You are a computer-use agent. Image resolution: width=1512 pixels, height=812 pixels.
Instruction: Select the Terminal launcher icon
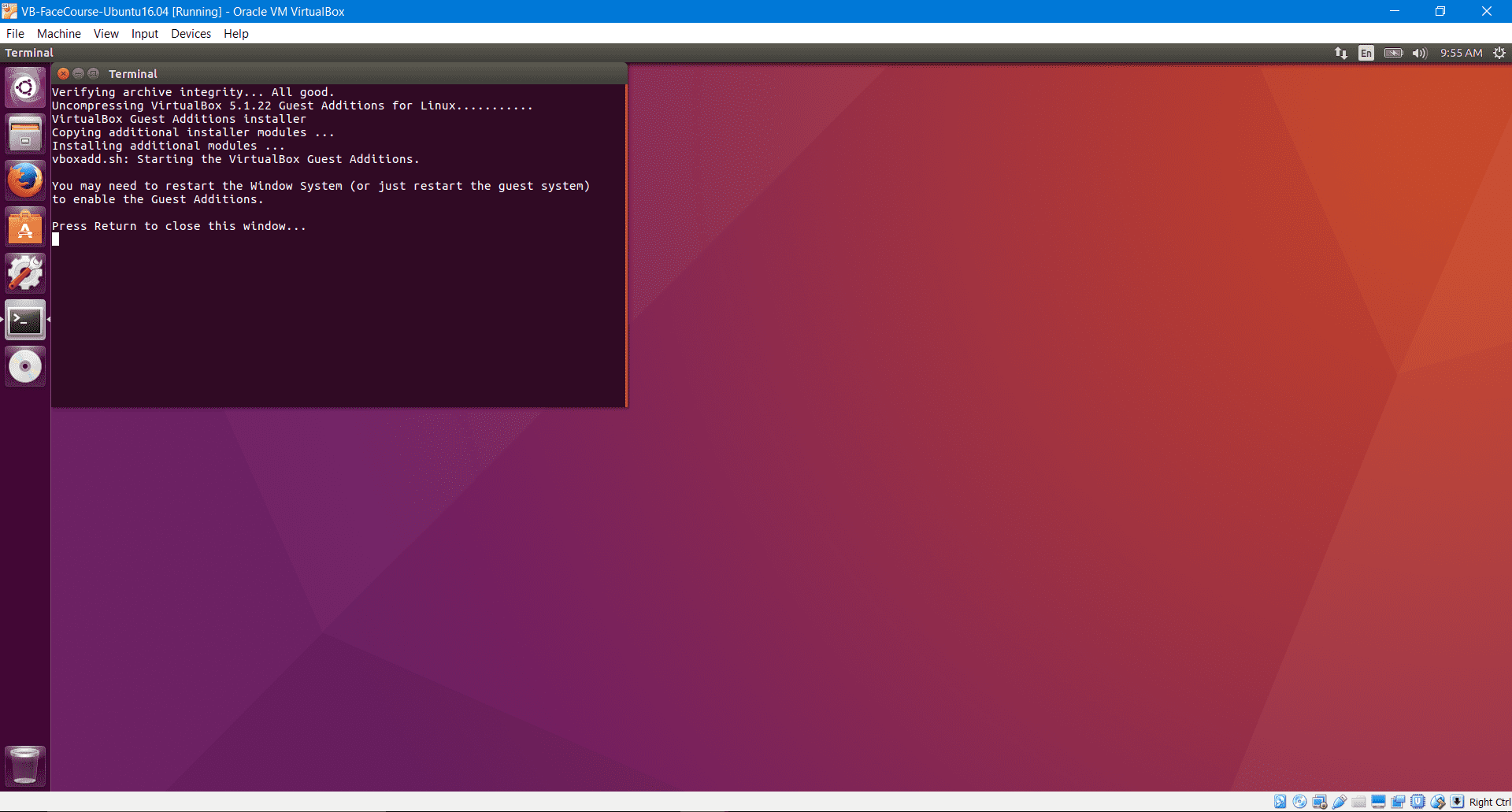point(25,320)
